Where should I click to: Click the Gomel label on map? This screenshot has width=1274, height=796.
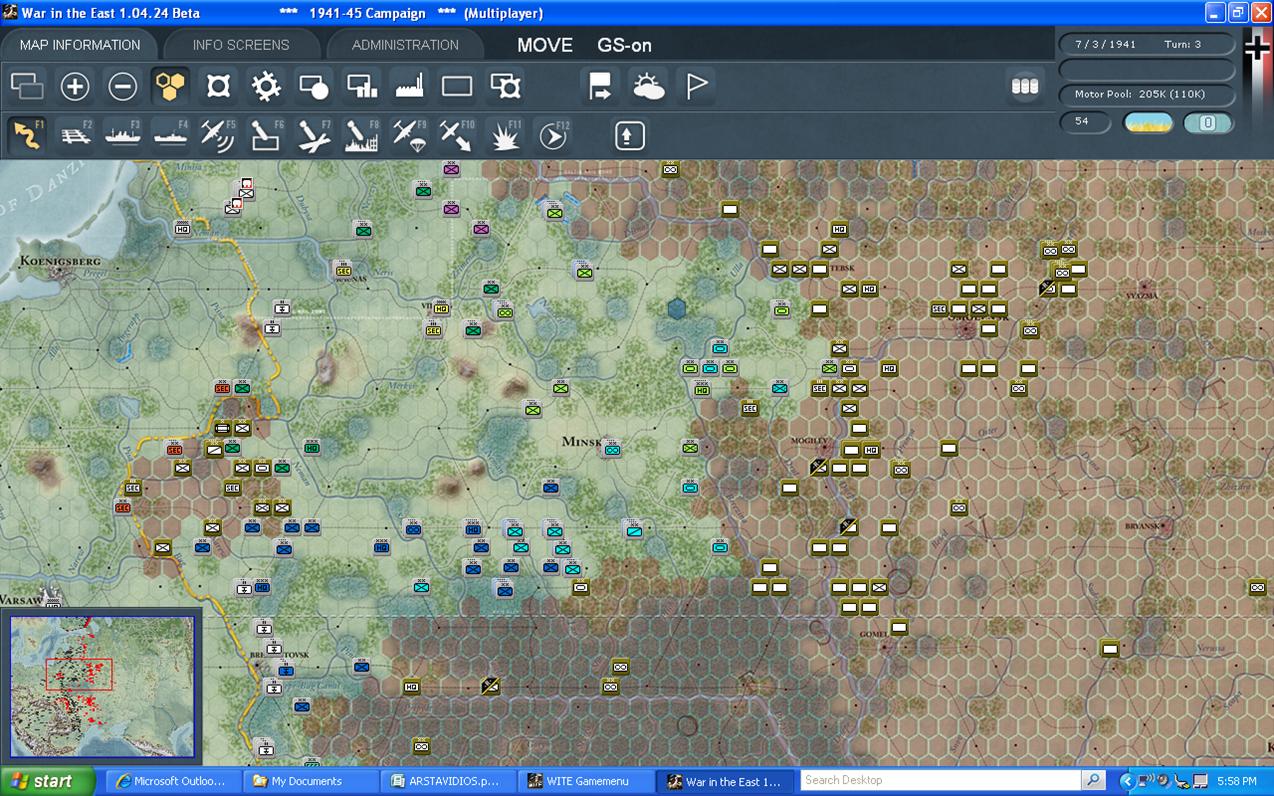(873, 634)
